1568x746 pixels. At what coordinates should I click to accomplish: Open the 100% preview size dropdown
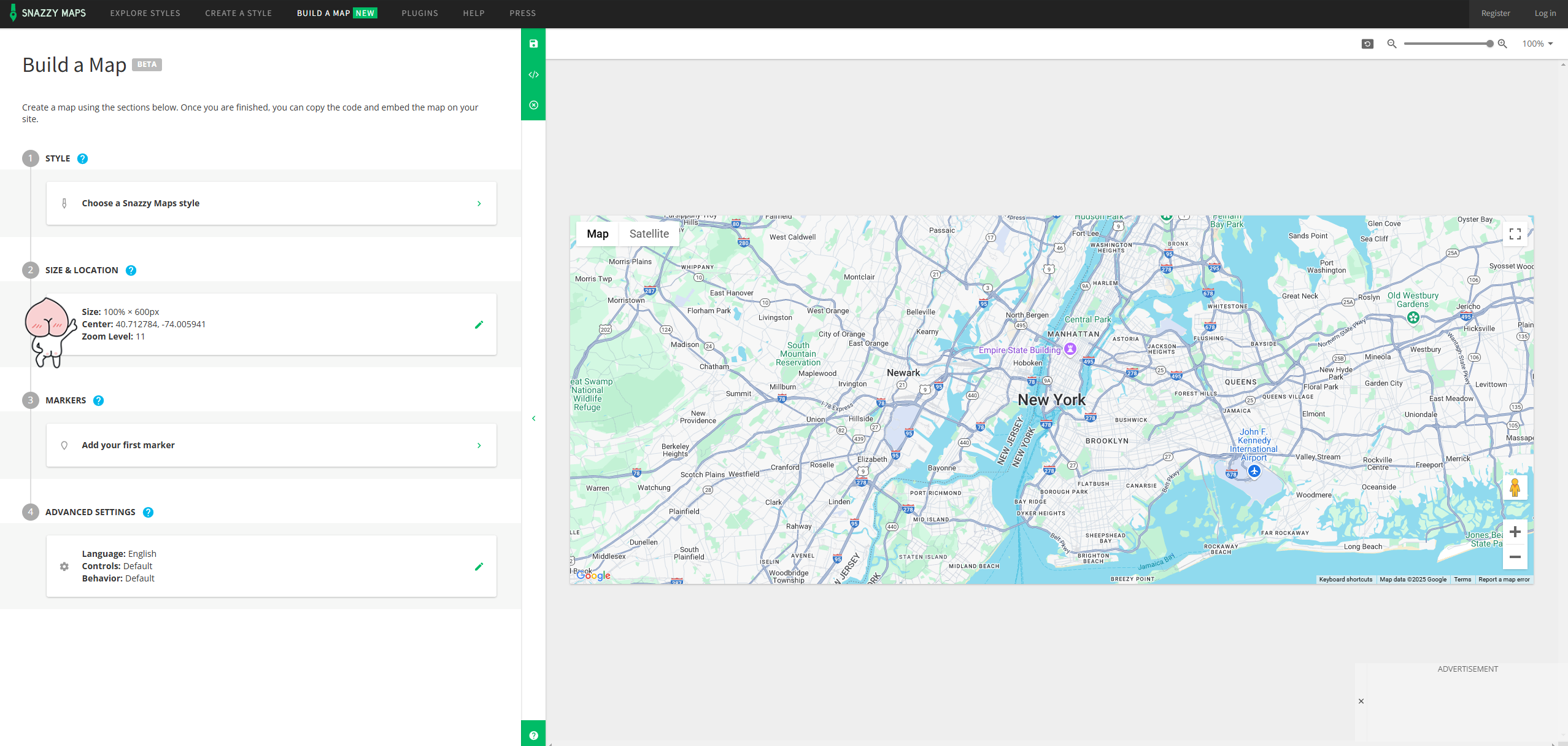1537,44
